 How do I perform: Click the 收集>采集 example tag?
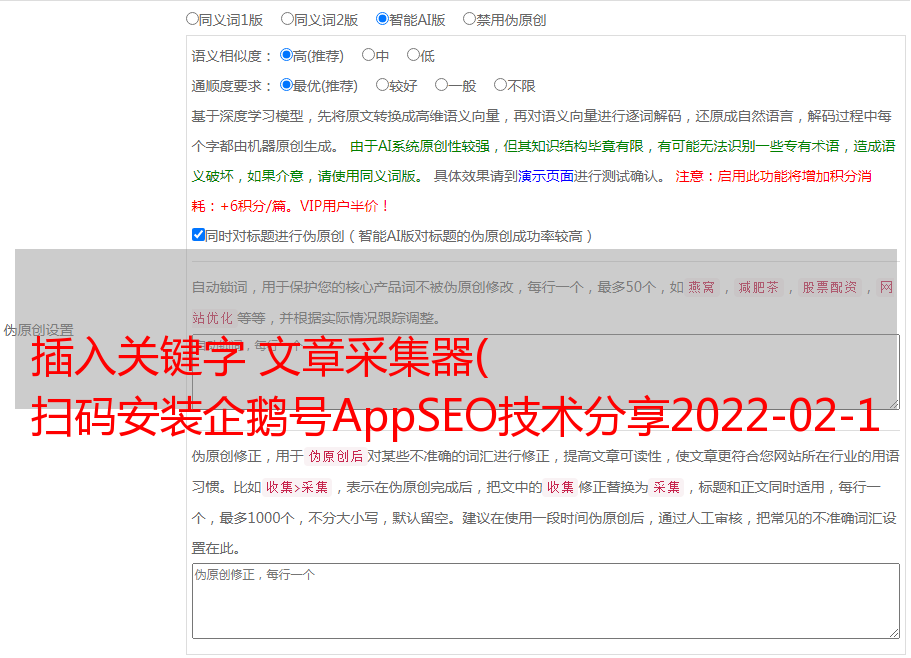tap(297, 487)
